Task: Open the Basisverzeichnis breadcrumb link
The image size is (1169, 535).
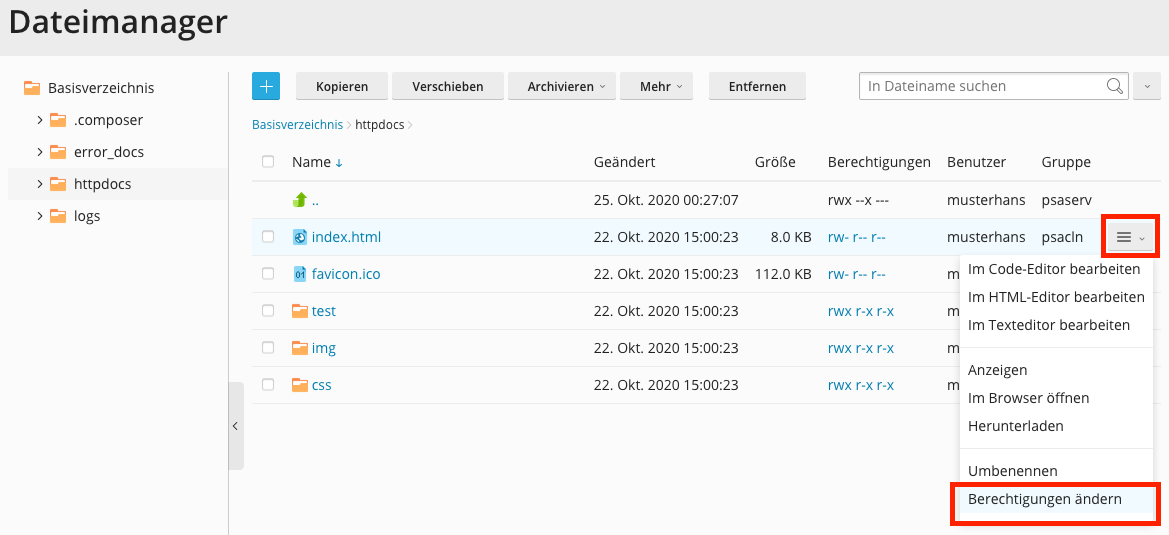Action: [x=296, y=125]
